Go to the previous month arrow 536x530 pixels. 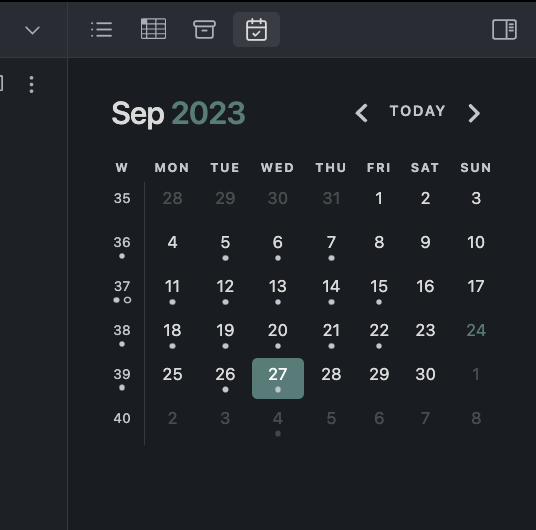362,113
